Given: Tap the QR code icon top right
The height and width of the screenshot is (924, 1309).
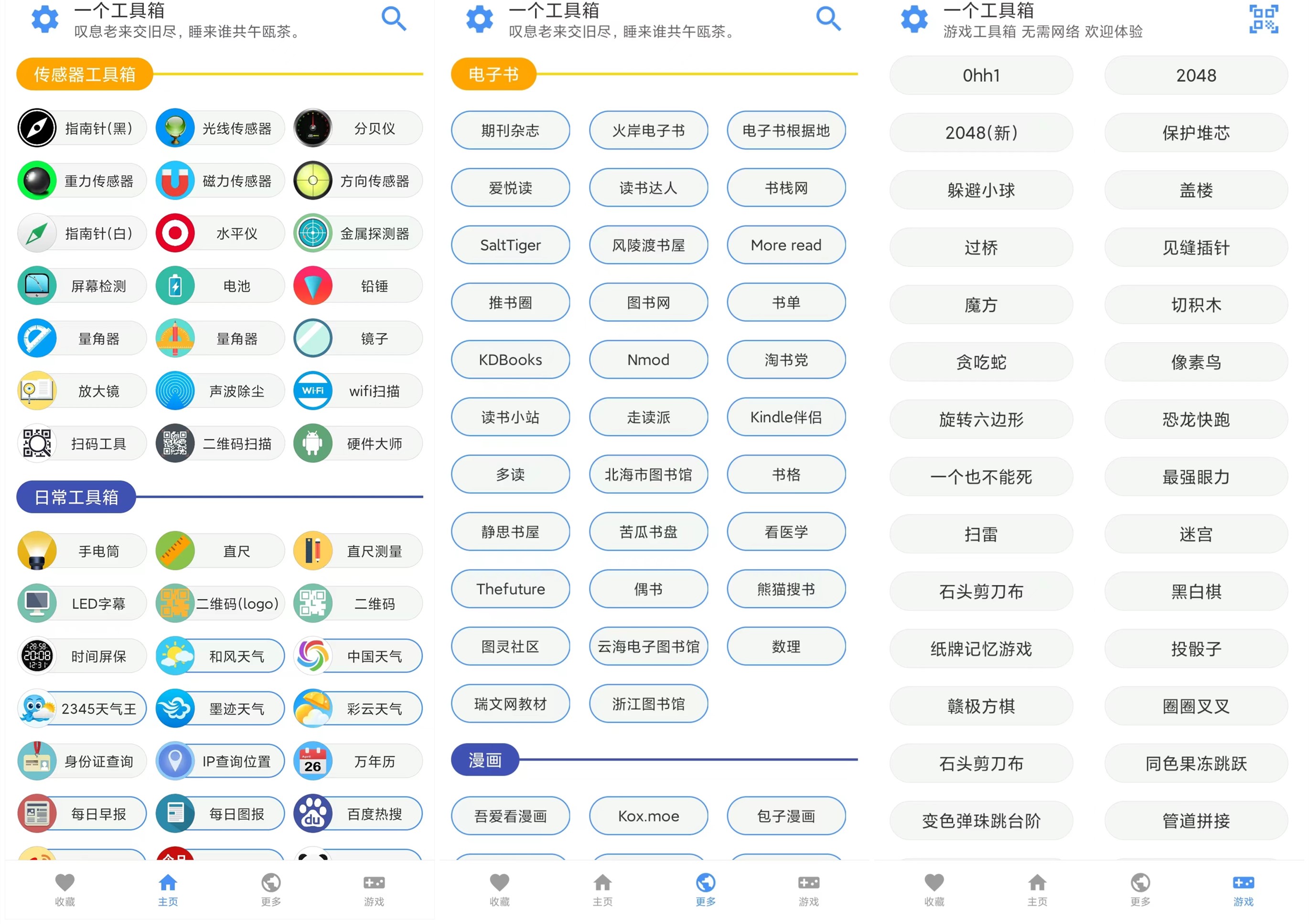Looking at the screenshot, I should [x=1263, y=19].
